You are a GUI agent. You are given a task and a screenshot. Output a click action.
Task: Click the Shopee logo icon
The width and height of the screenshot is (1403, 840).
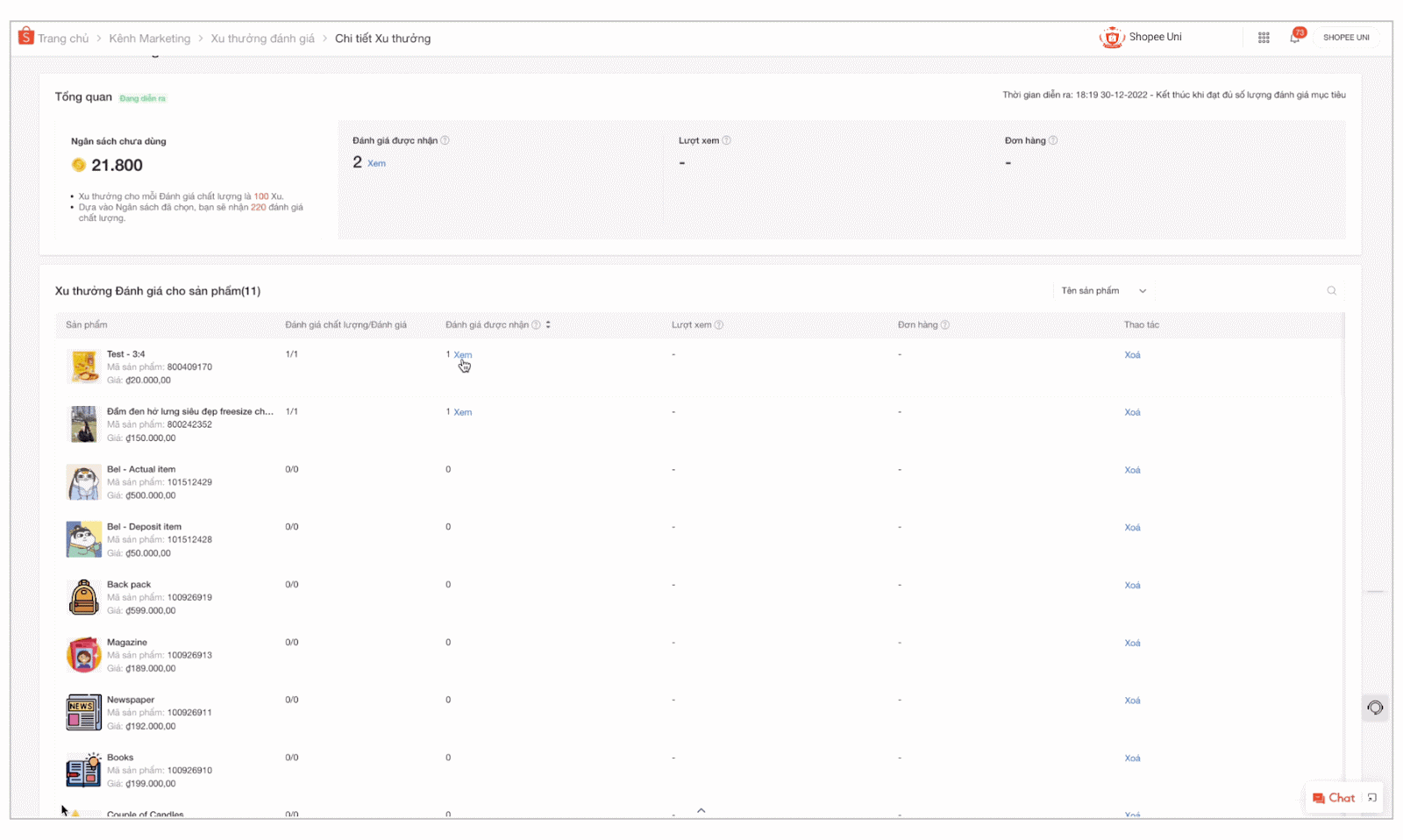(26, 37)
